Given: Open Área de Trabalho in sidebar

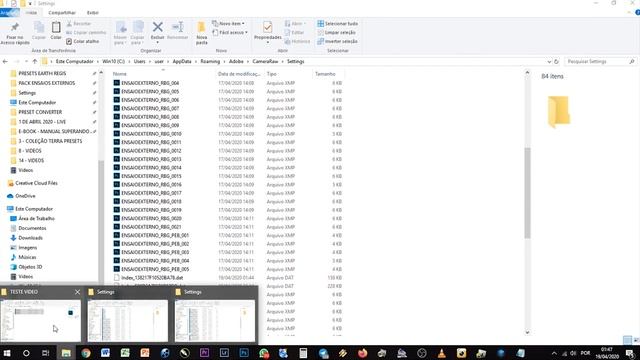Looking at the screenshot, I should (36, 219).
